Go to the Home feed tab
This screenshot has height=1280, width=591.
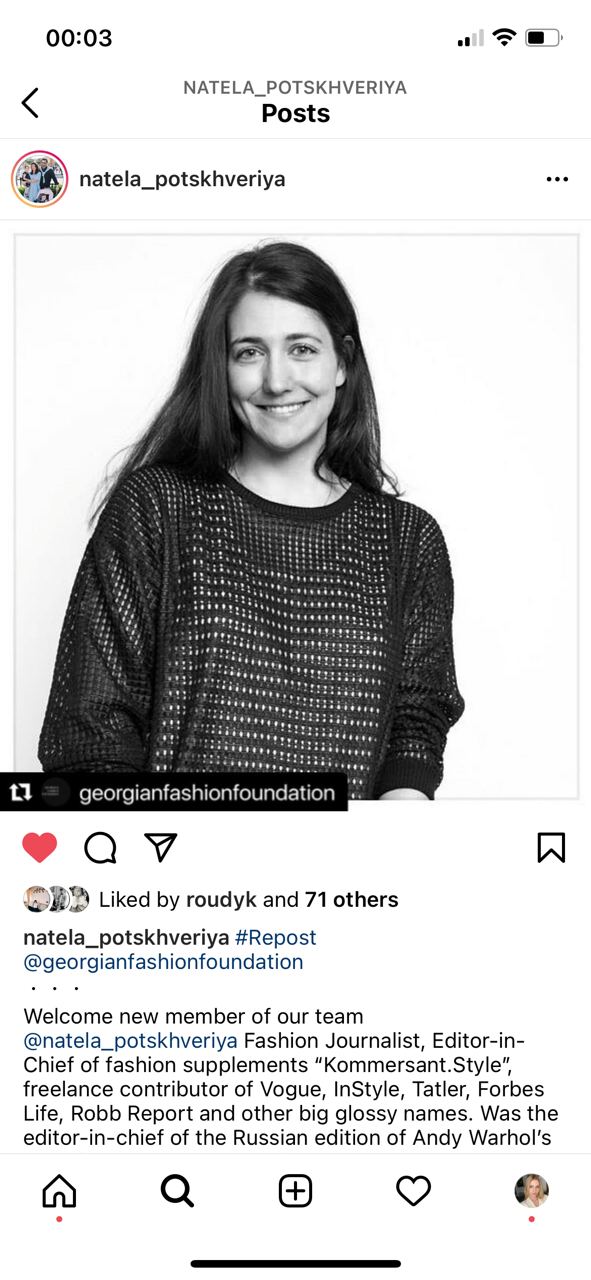[x=59, y=1191]
